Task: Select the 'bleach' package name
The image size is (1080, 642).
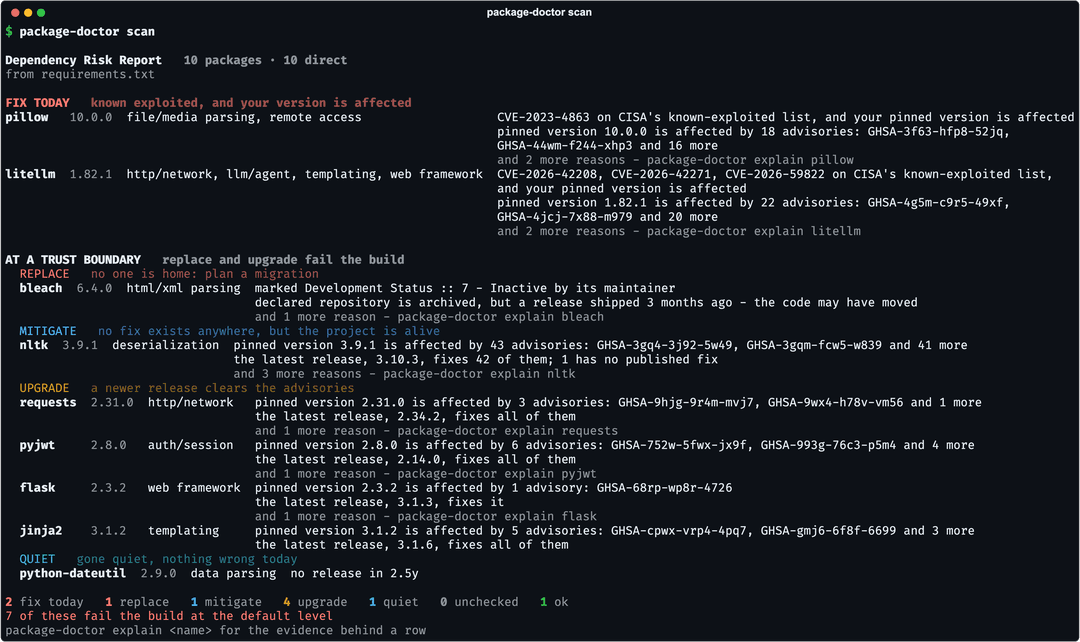Action: point(41,288)
